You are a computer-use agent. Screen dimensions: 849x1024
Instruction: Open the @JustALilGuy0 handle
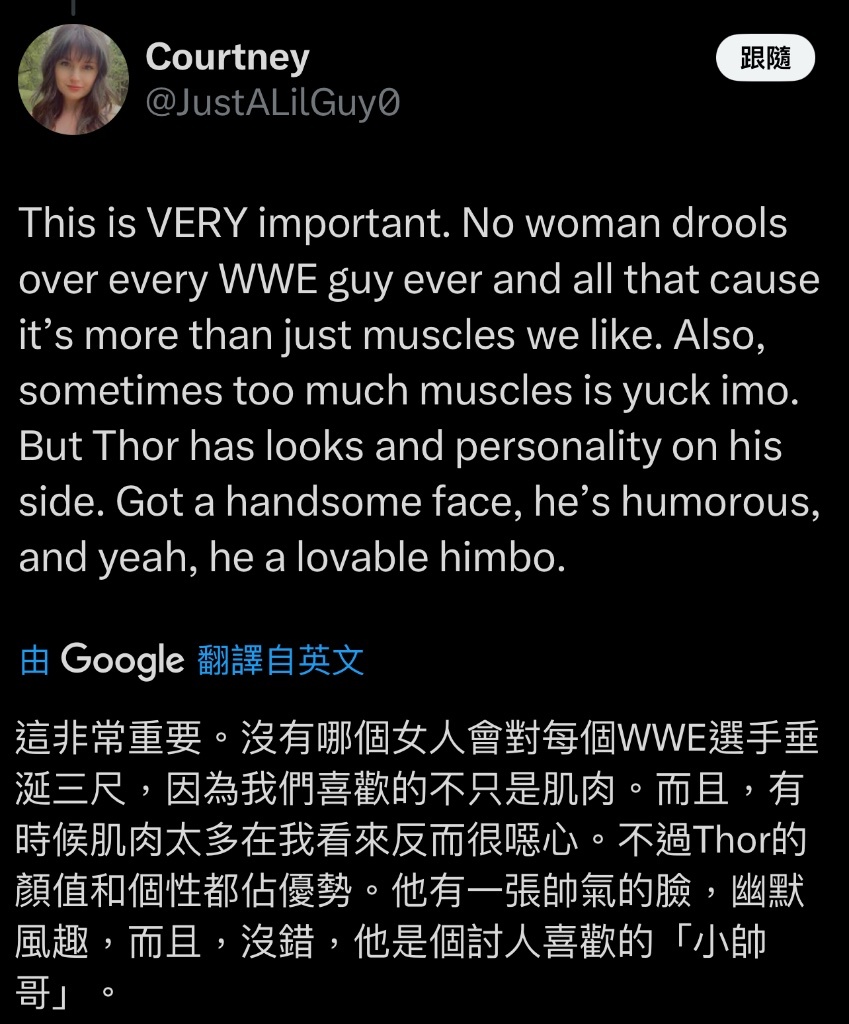tap(272, 103)
